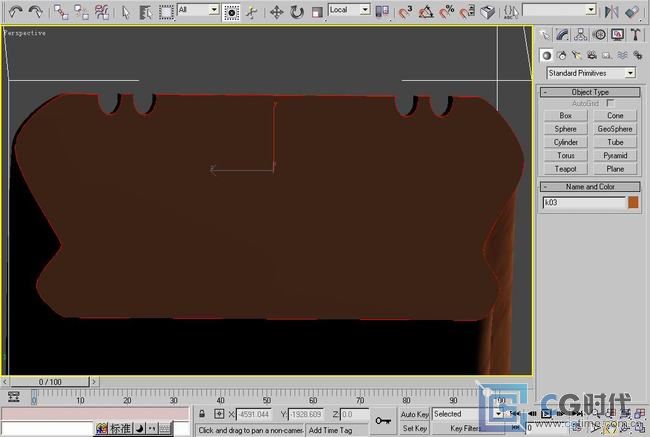Select the Select and Link tool

pyautogui.click(x=61, y=12)
